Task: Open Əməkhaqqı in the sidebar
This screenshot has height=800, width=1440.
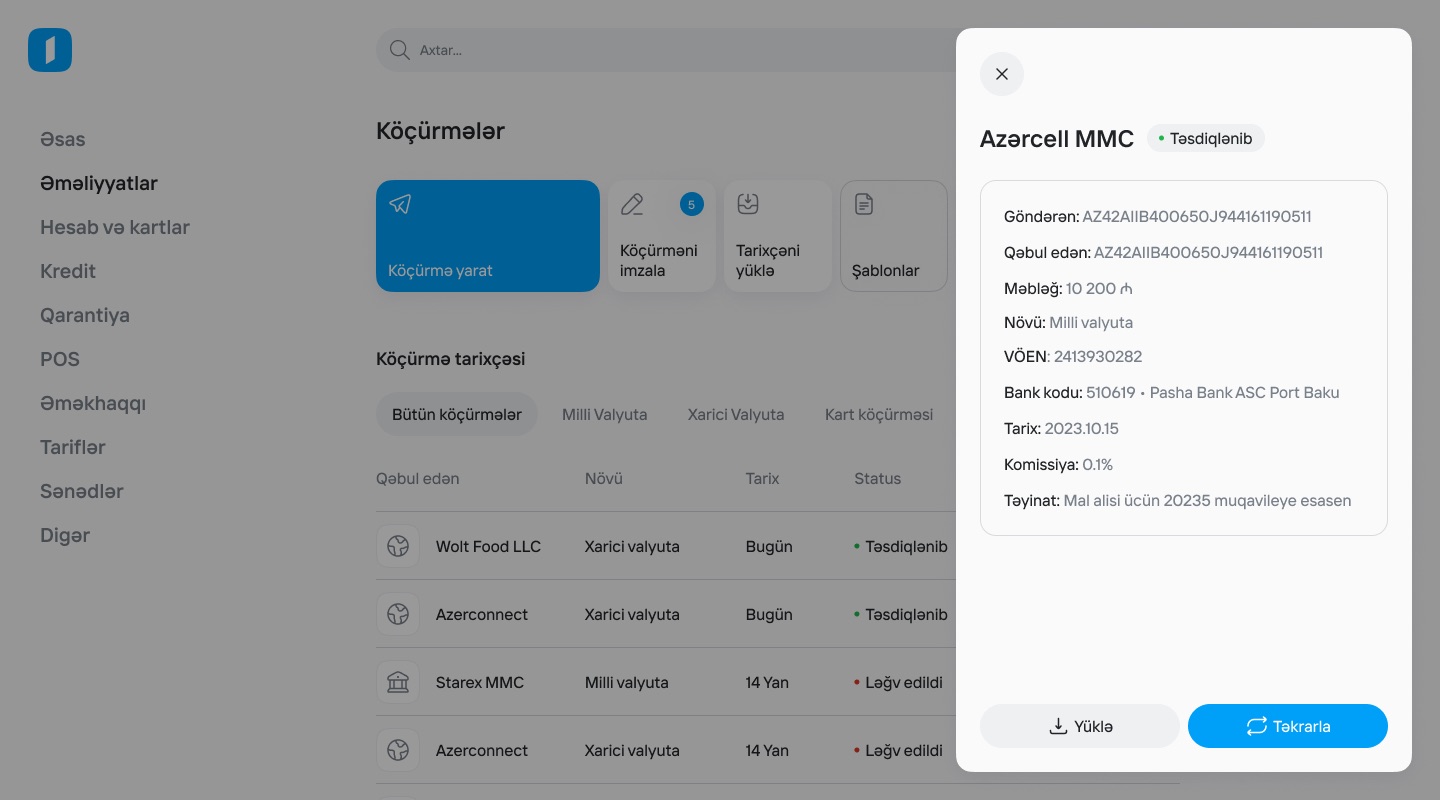Action: click(93, 403)
